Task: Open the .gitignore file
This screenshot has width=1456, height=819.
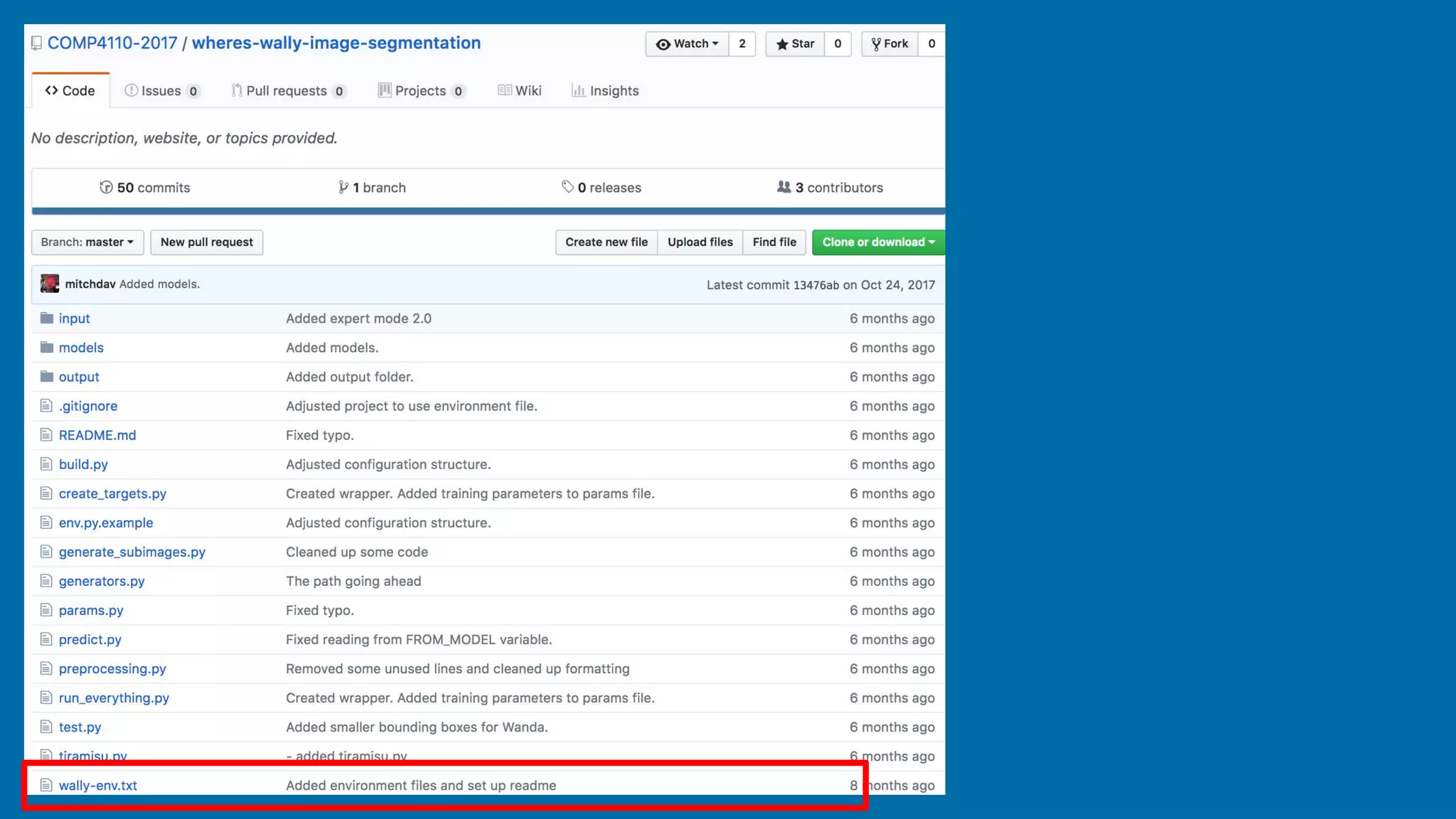Action: tap(88, 406)
